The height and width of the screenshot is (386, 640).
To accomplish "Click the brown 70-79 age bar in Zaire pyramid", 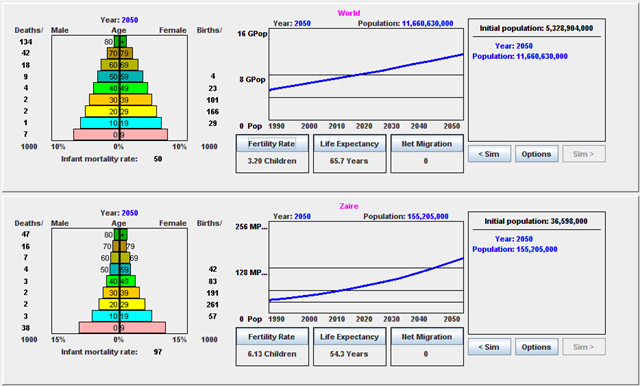I will coord(120,246).
